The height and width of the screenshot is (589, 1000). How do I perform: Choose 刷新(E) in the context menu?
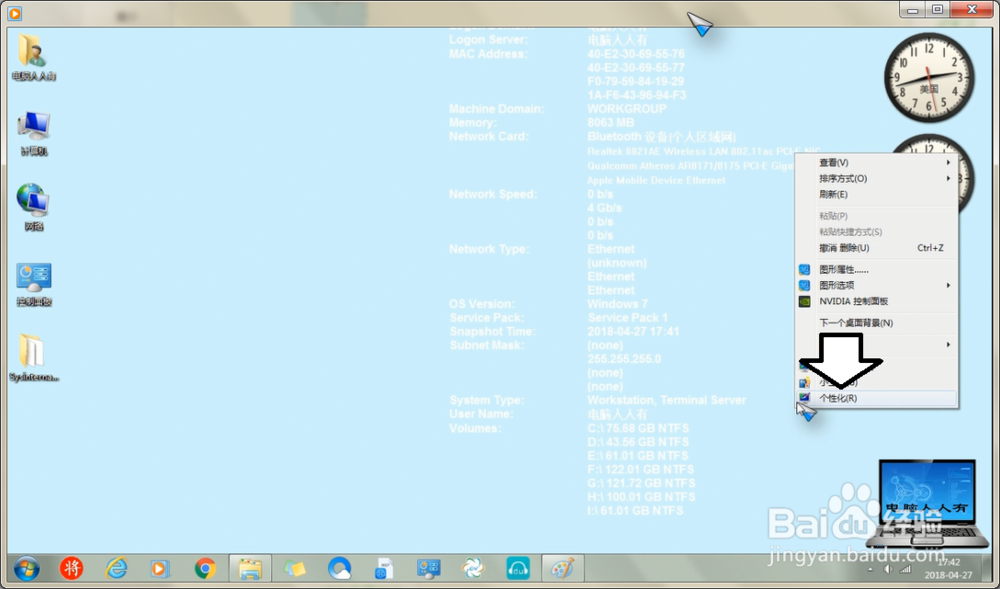click(x=877, y=194)
